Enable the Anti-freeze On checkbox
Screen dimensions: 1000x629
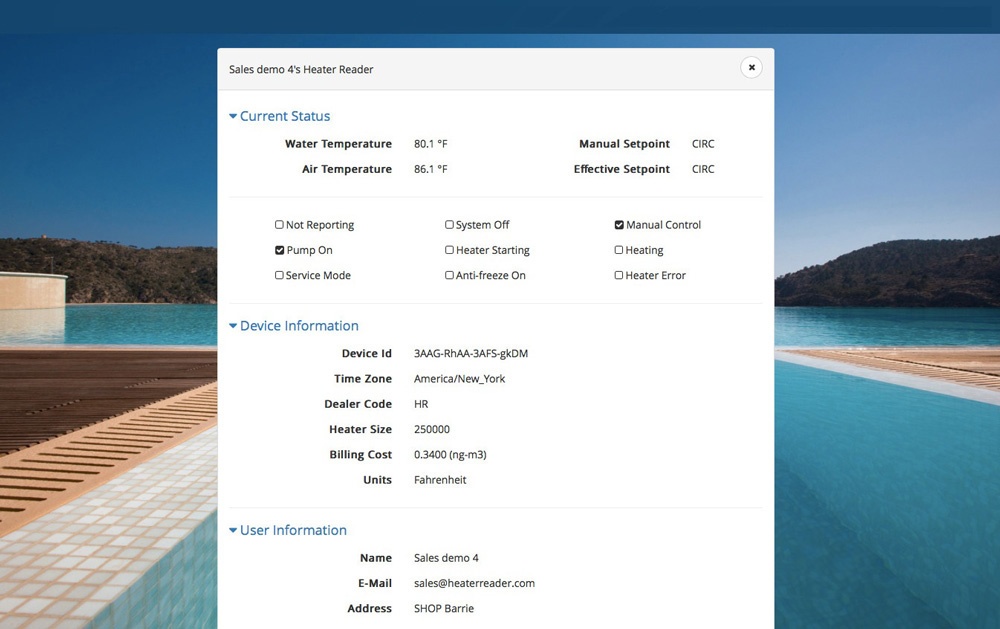click(450, 275)
